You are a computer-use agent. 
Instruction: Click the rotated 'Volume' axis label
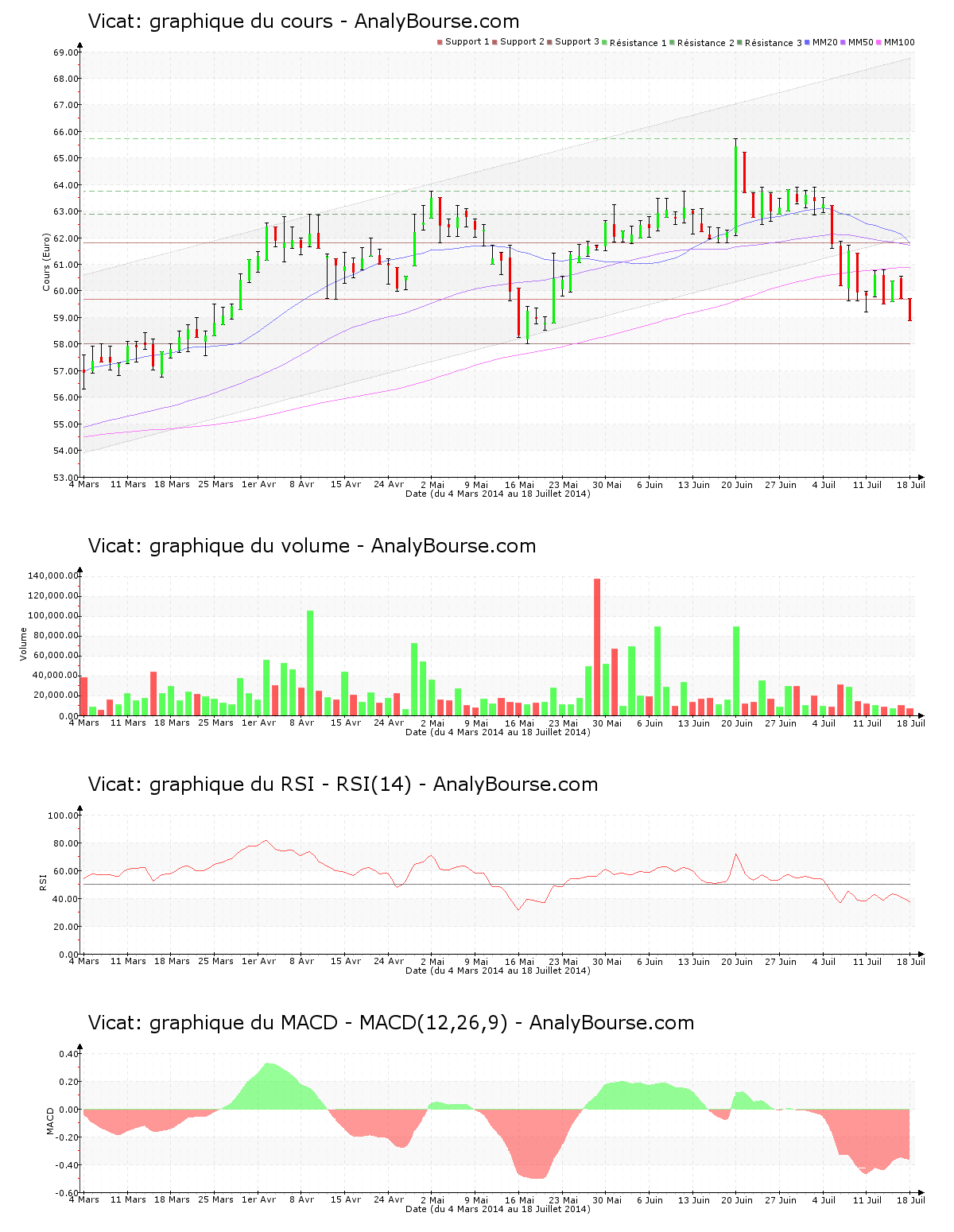click(x=23, y=644)
